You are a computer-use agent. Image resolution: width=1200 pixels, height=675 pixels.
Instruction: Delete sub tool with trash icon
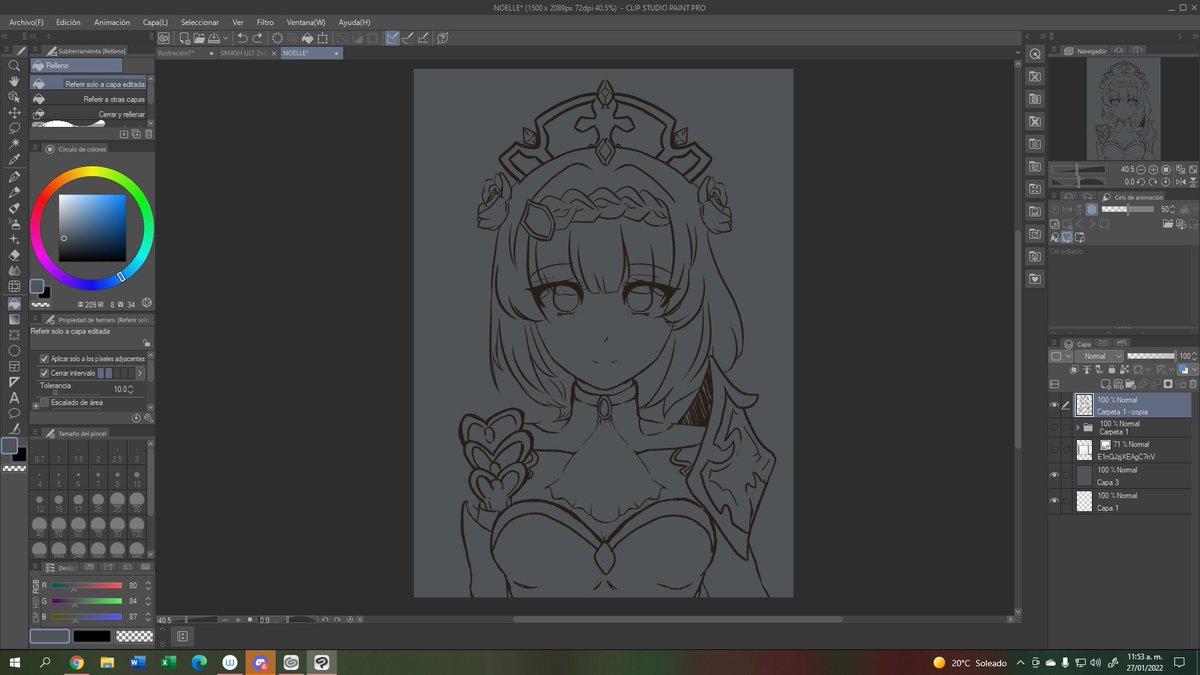[149, 133]
